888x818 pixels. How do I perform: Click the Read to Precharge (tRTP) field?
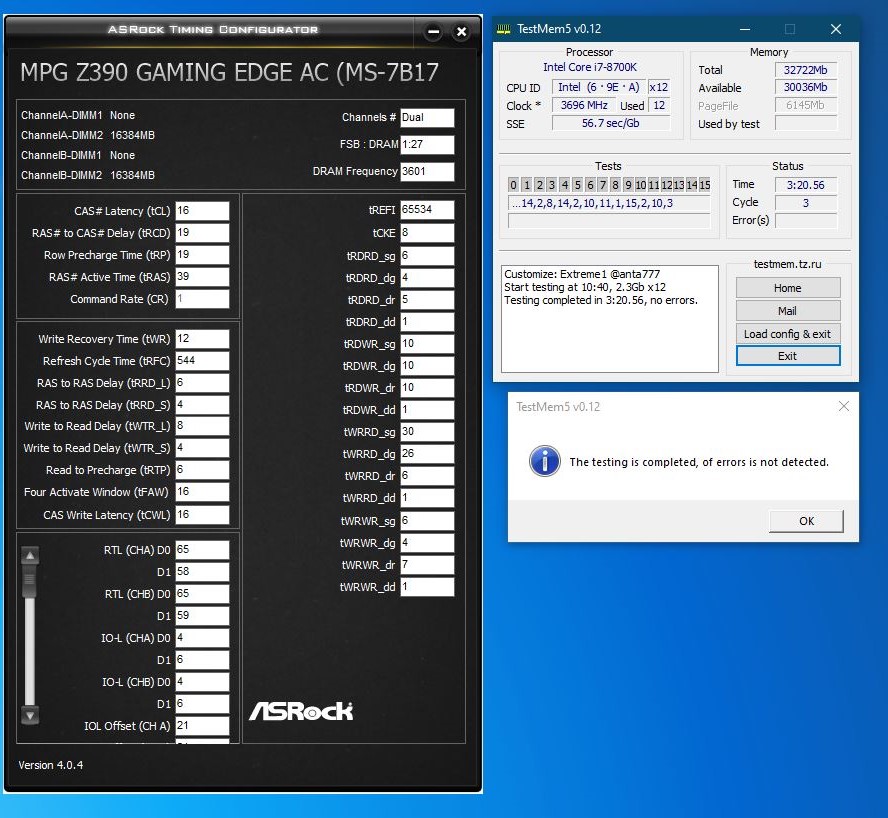pyautogui.click(x=202, y=470)
